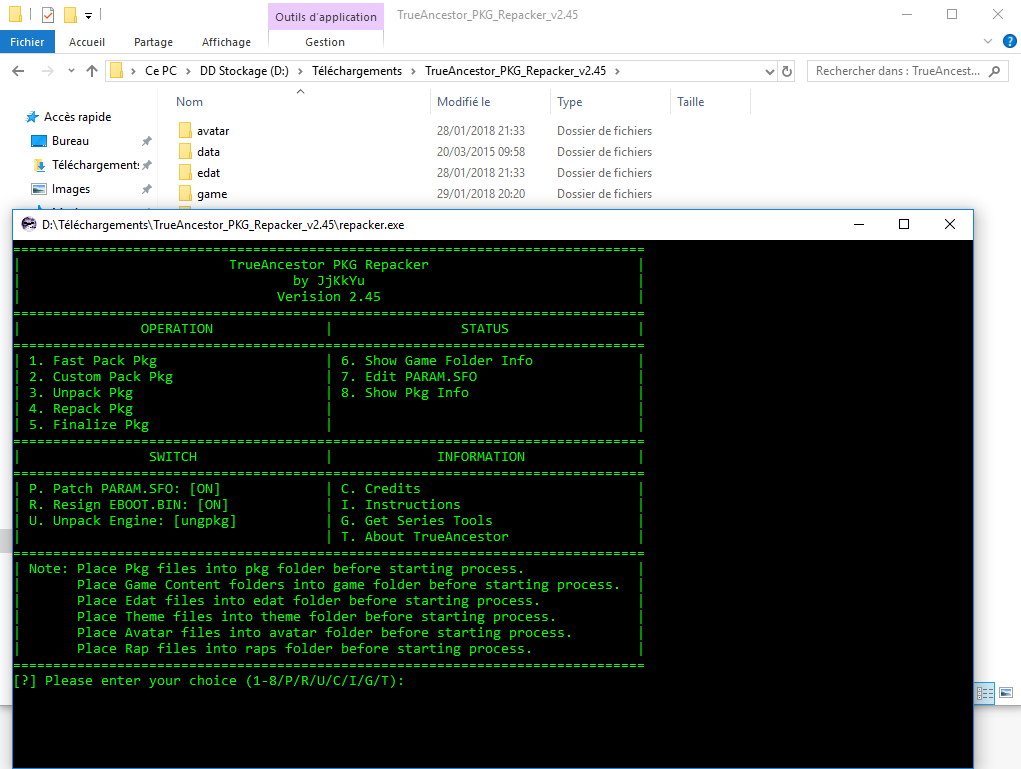Select the game folder name
The image size is (1021, 769).
212,193
